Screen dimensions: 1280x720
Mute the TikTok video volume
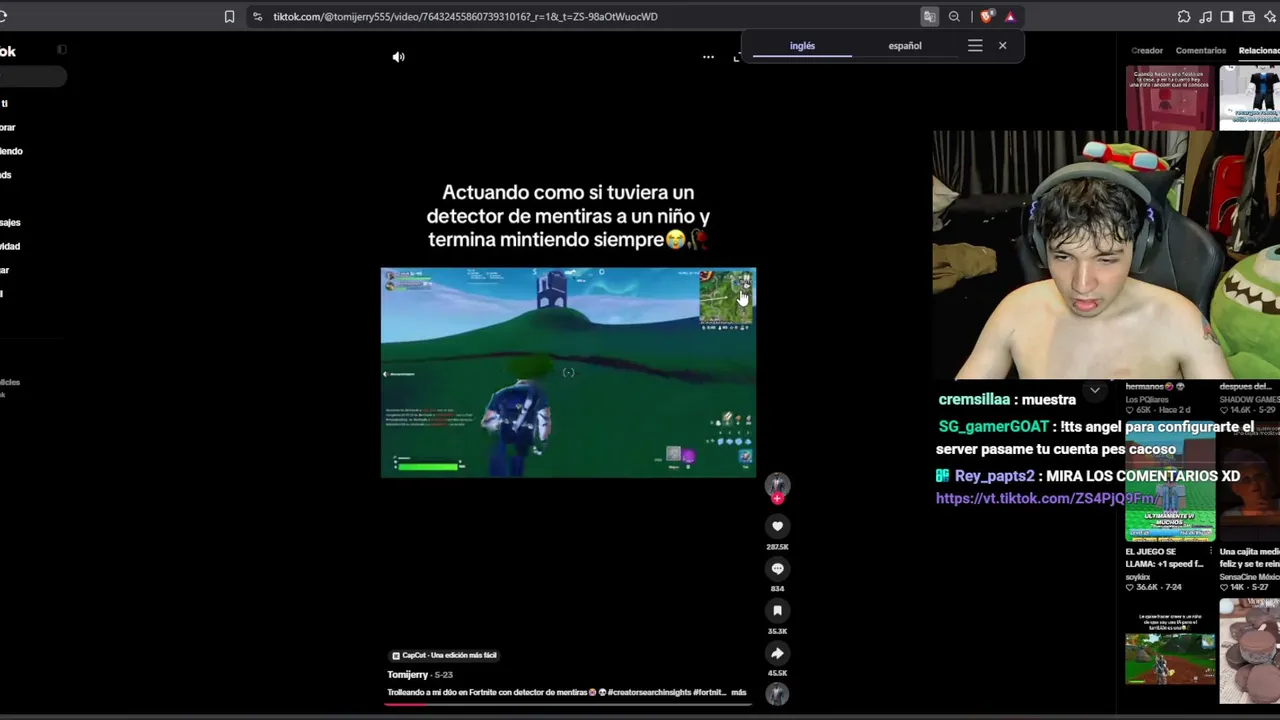tap(398, 57)
